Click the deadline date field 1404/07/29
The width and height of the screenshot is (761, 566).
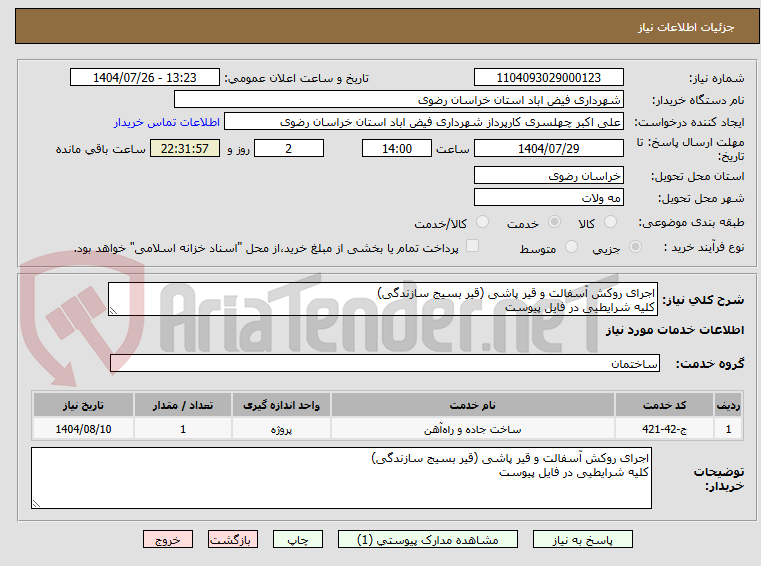tap(548, 148)
